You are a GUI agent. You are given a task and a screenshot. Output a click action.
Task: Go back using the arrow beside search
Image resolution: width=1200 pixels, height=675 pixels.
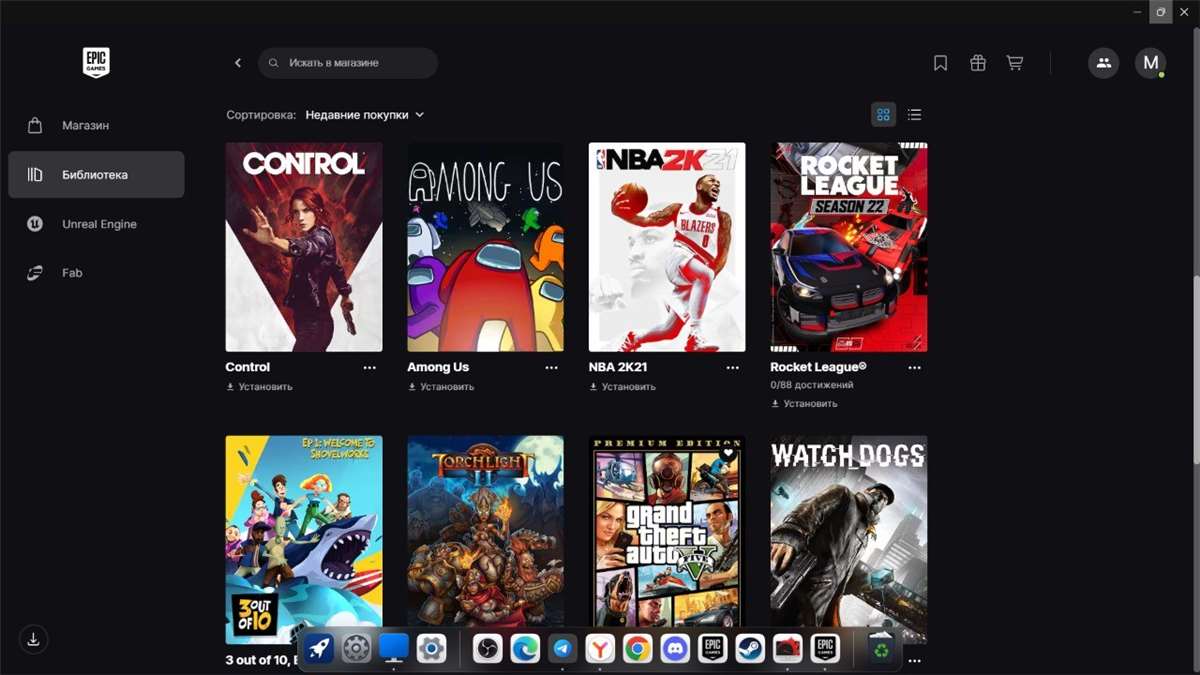click(x=238, y=63)
